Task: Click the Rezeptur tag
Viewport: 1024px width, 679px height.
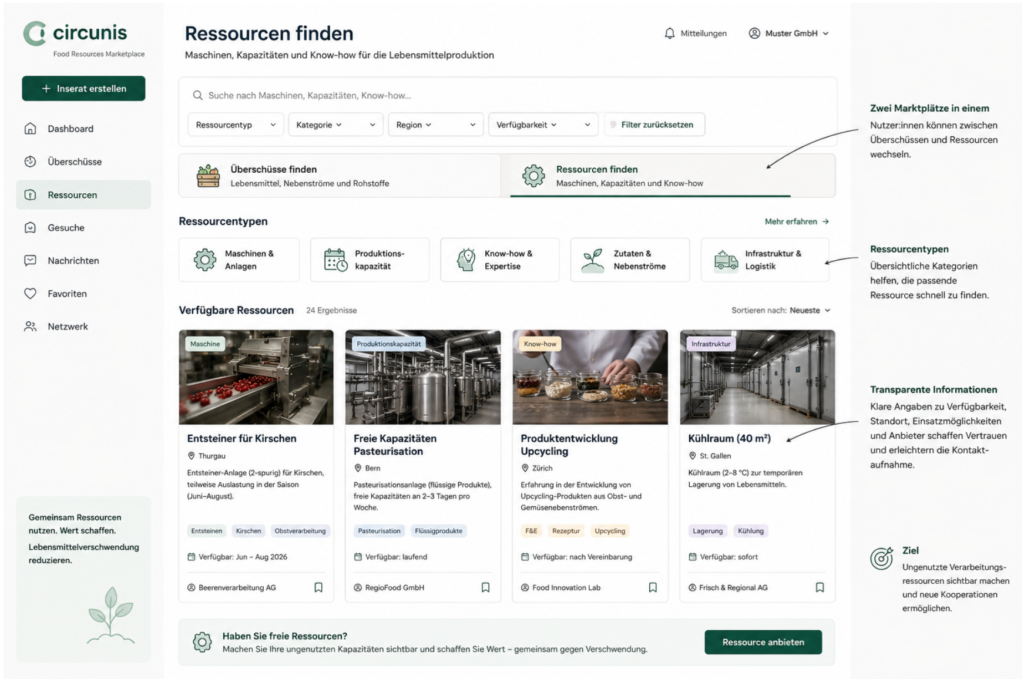Action: pyautogui.click(x=566, y=531)
